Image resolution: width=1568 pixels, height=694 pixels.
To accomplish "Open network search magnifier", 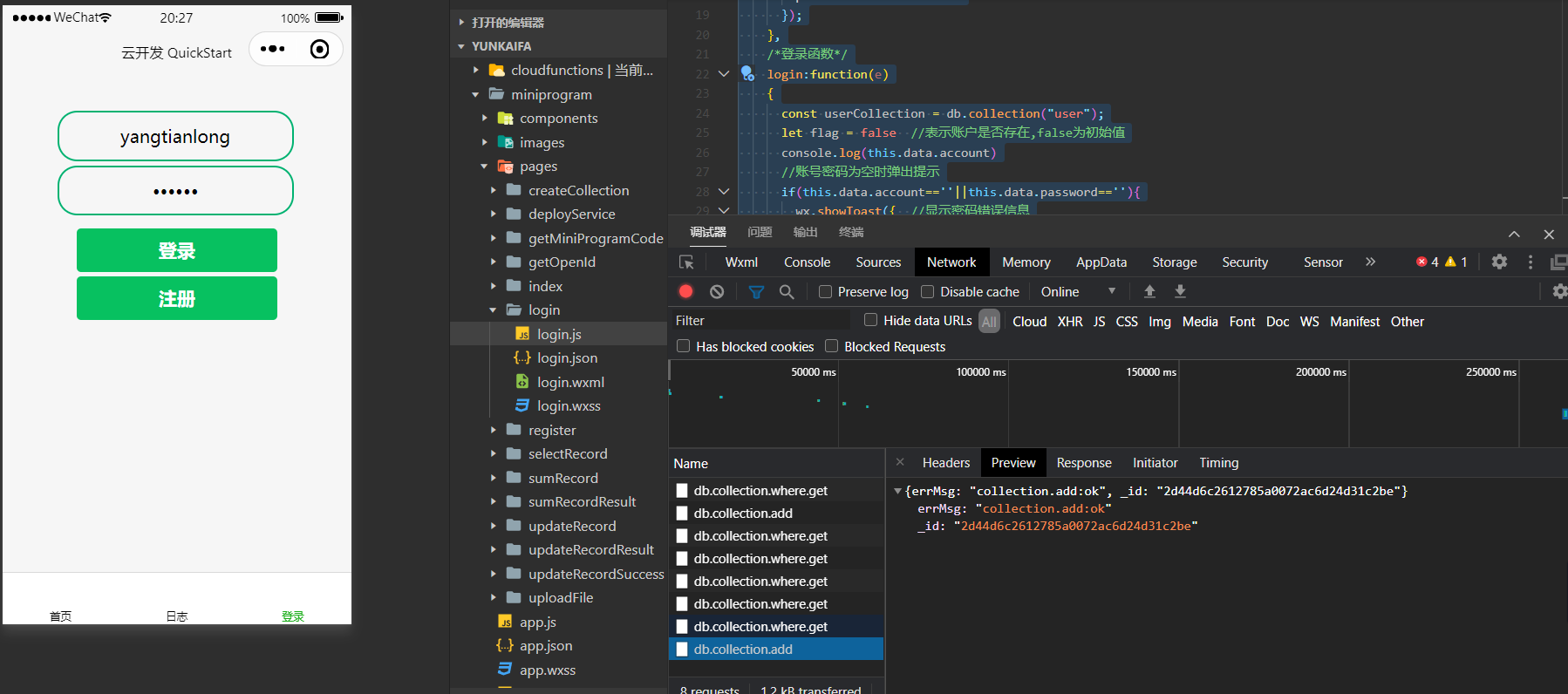I will 787,291.
